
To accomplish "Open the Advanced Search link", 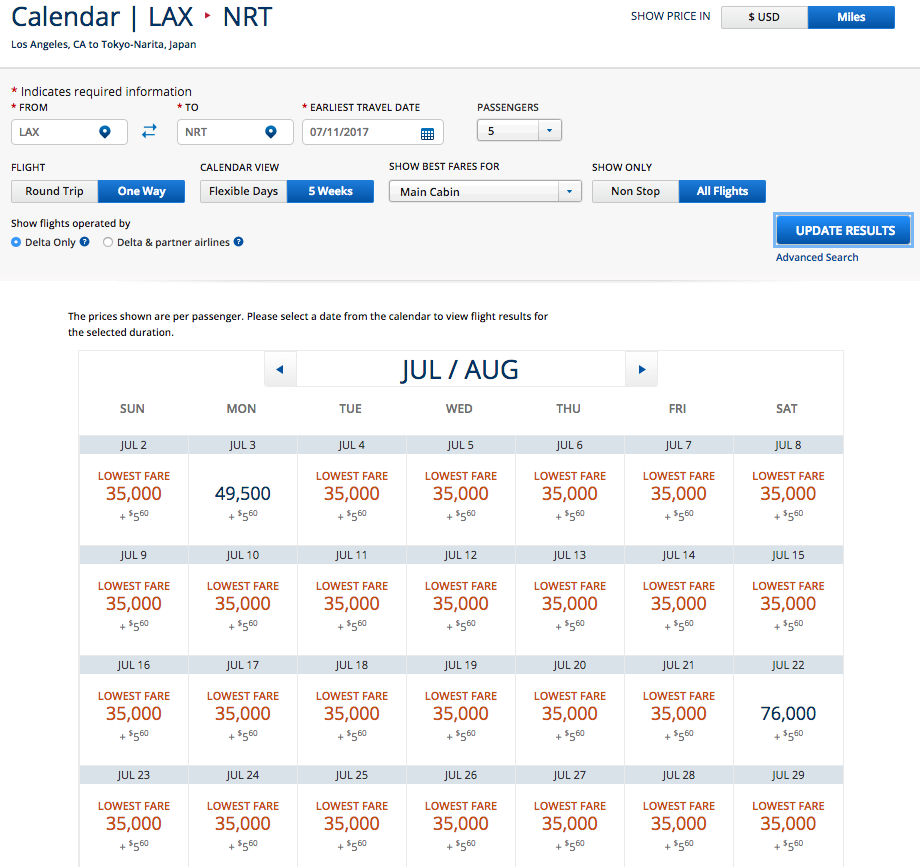I will [817, 257].
